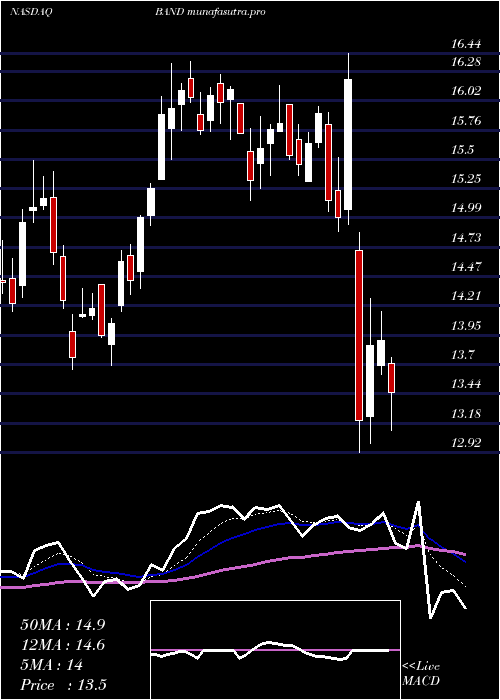500x700 pixels.
Task: Click the NASDAQ exchange label
Action: coord(31,12)
